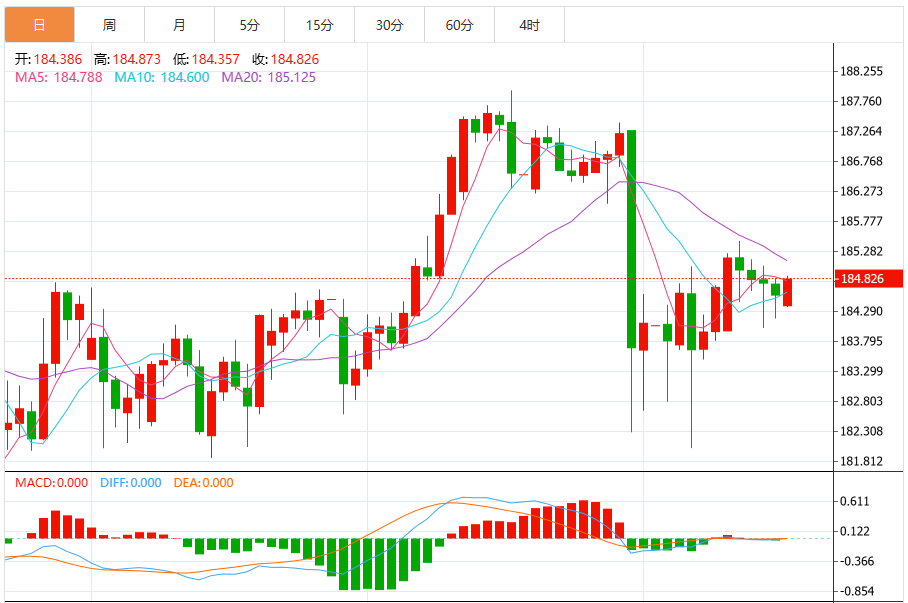This screenshot has width=908, height=603.
Task: Click the DIFF:0.000 indicator label
Action: 130,483
